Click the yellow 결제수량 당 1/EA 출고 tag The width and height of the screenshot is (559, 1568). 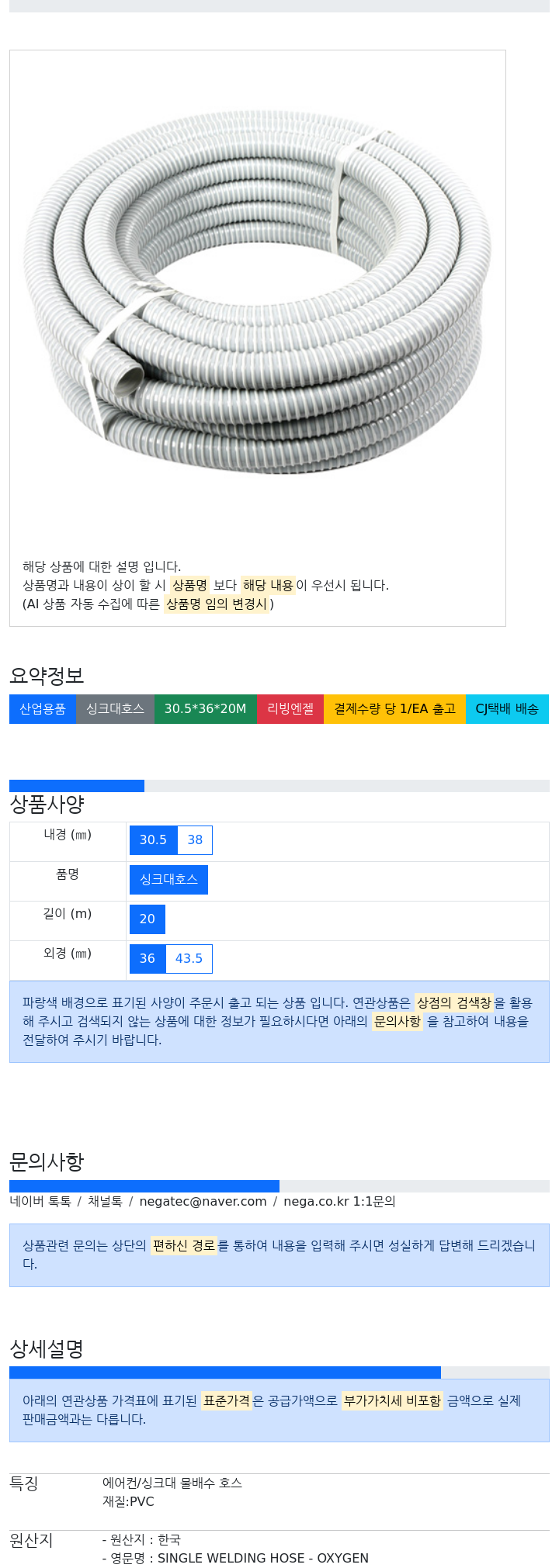click(x=394, y=709)
